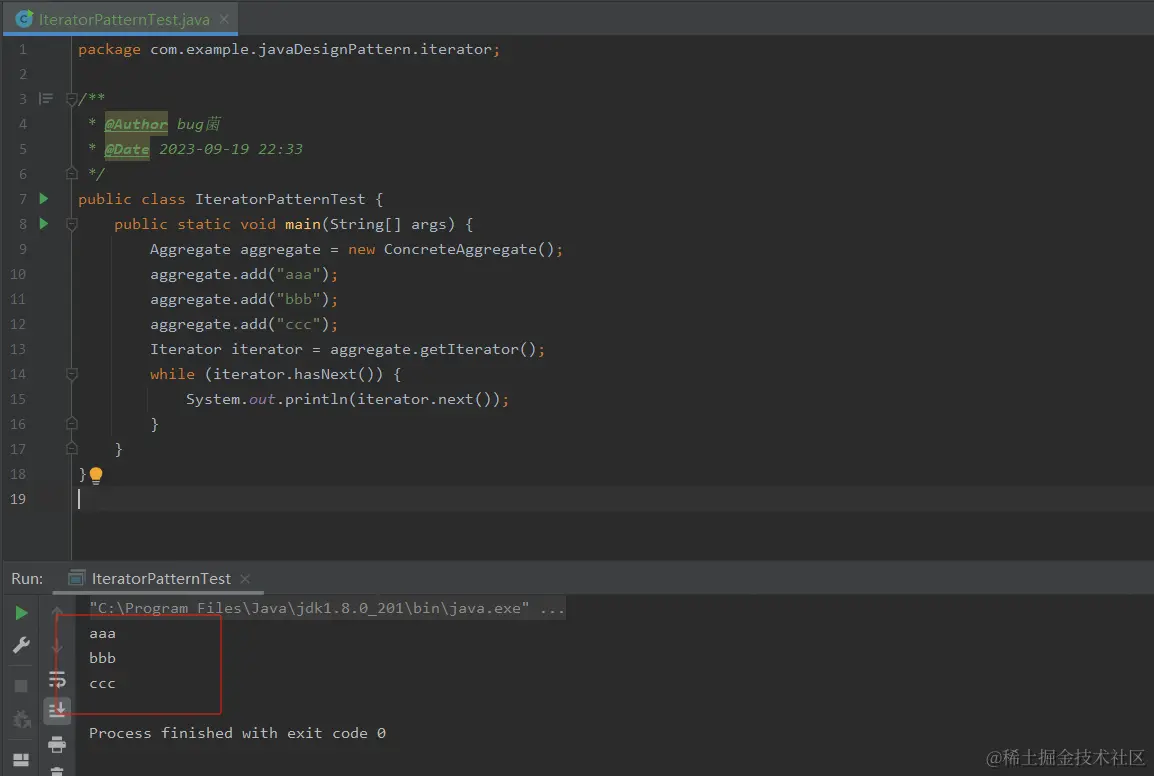
Task: Toggle soft-wrap in the console
Action: point(57,679)
